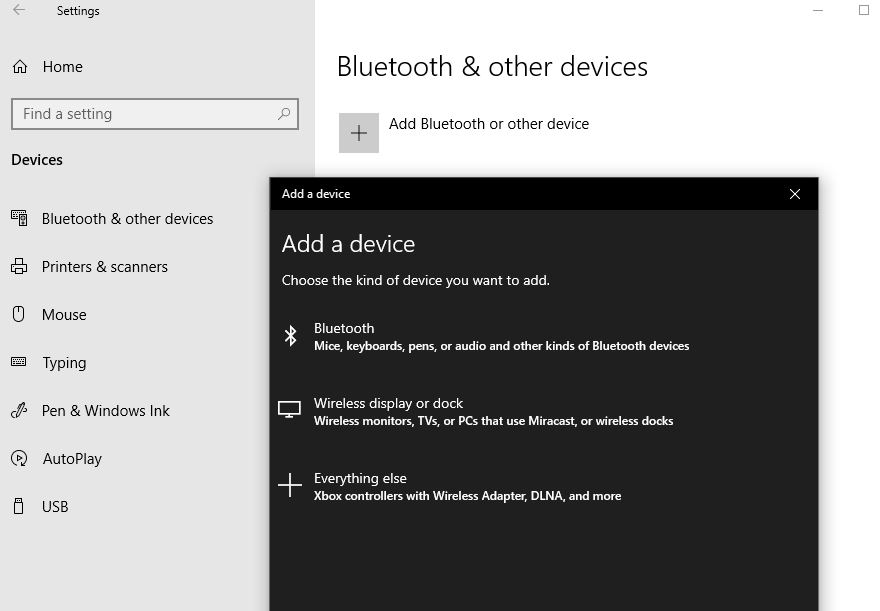This screenshot has width=880, height=611.
Task: Close the Add a device dialog
Action: (795, 194)
